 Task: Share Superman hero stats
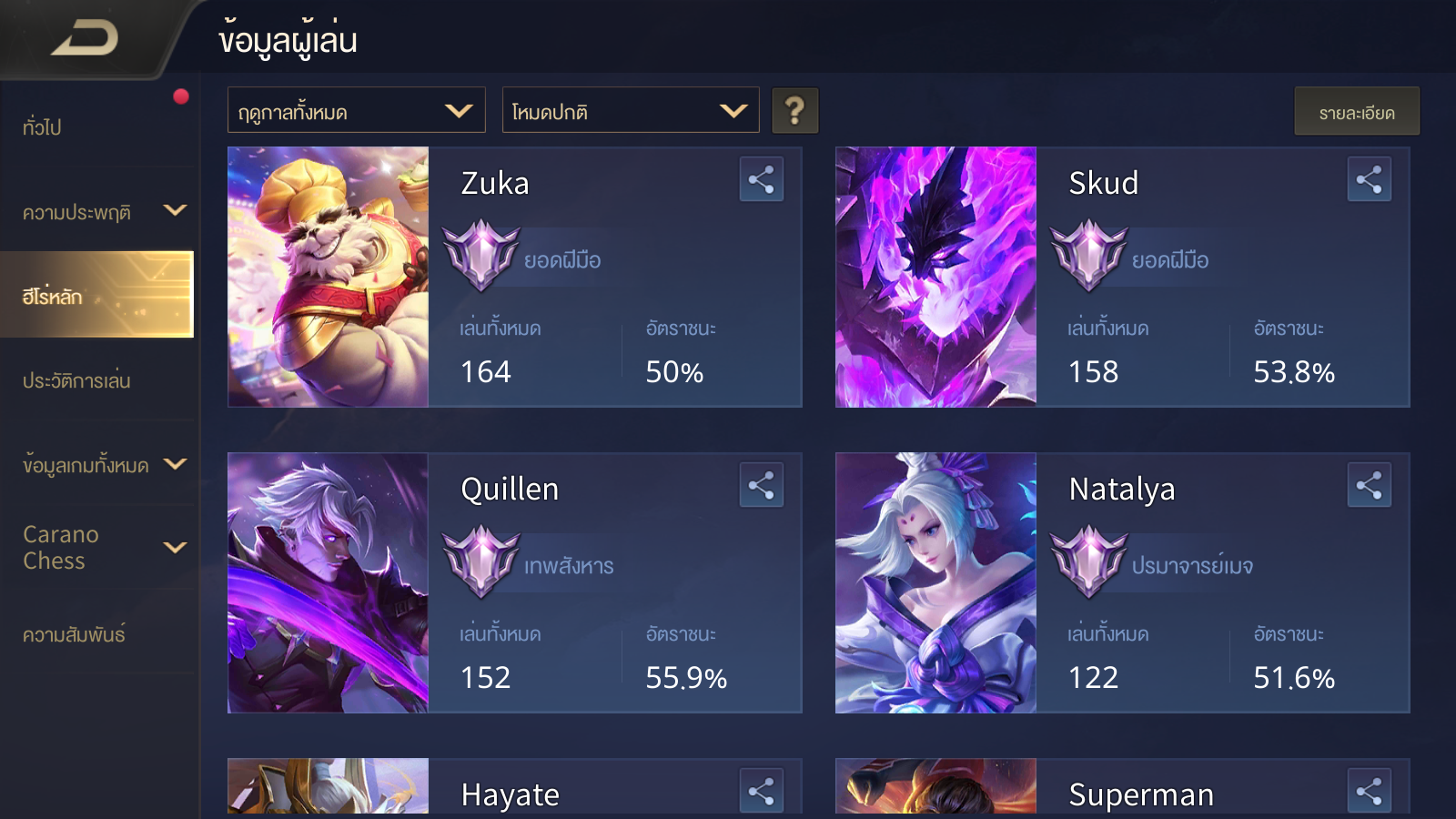1369,791
